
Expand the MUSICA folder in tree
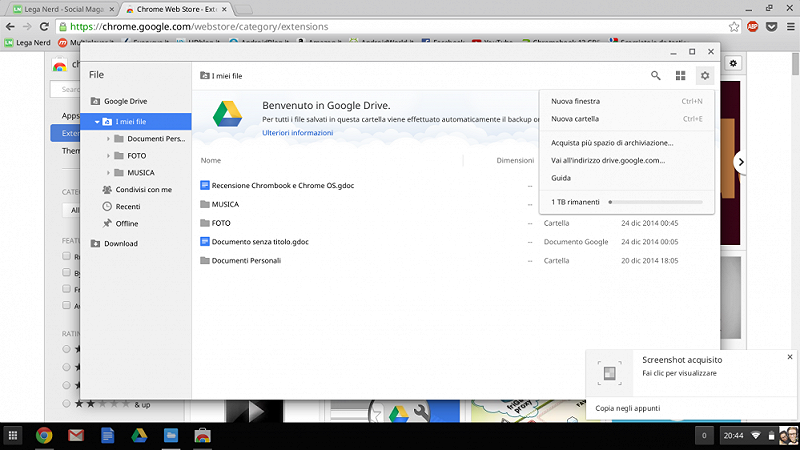[108, 172]
